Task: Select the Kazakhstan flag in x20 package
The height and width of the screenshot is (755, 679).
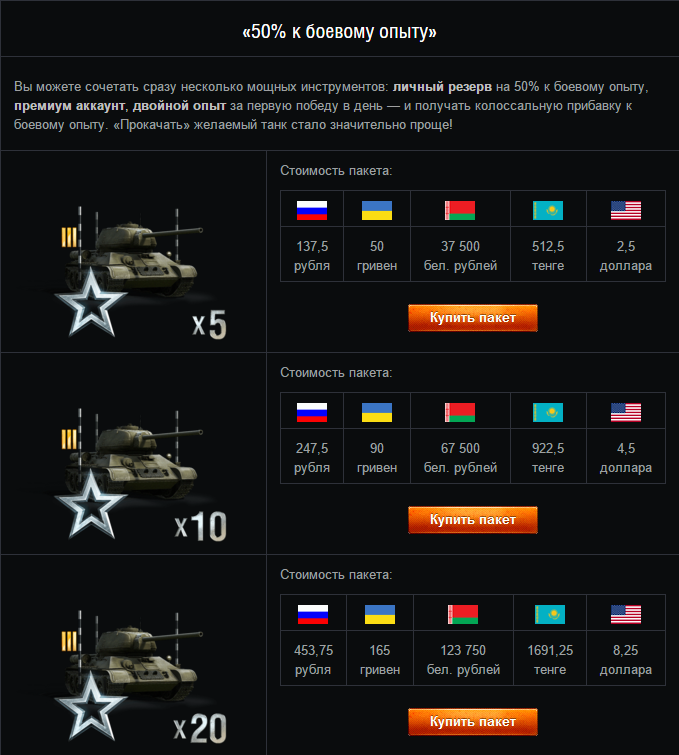Action: click(550, 614)
